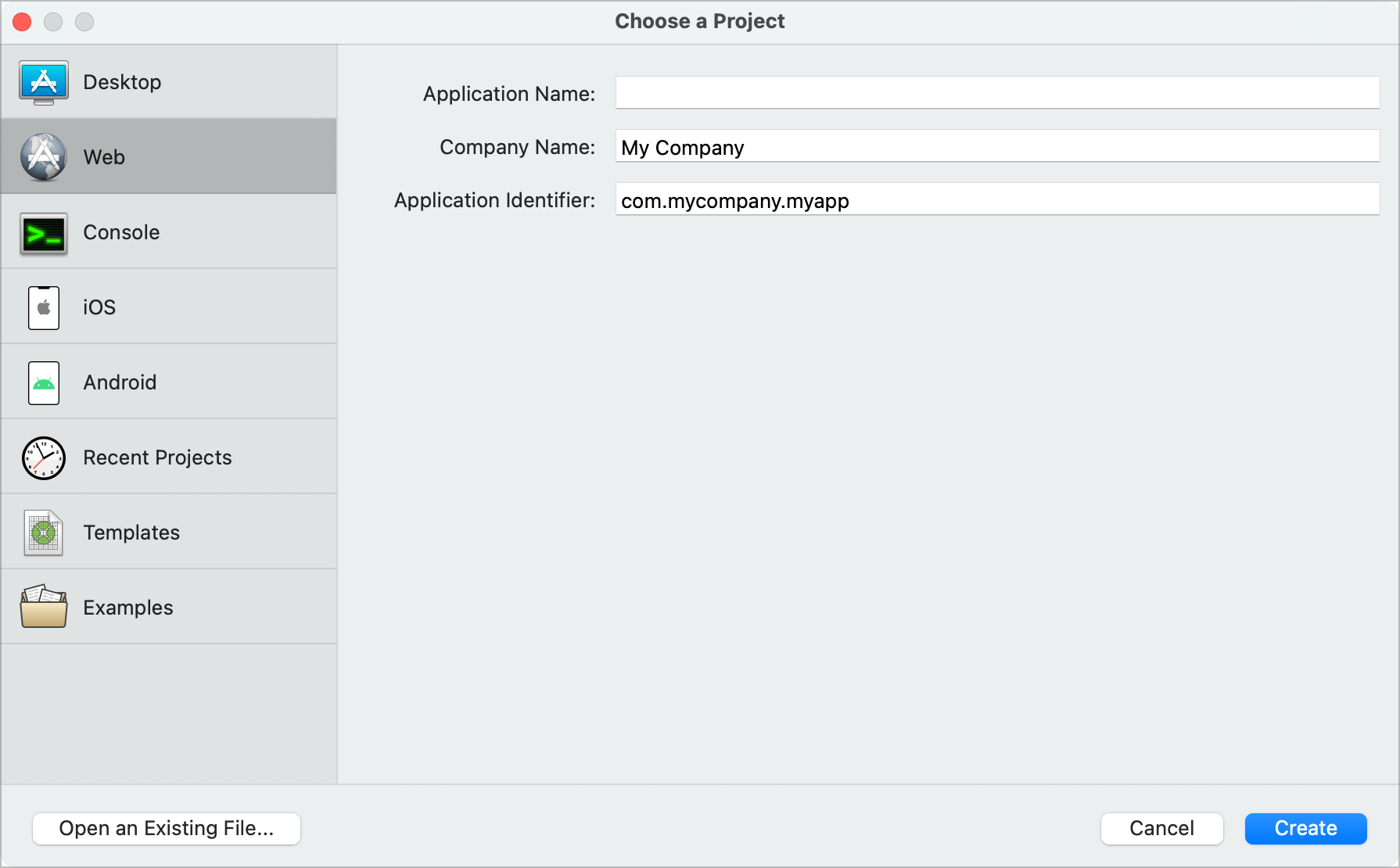Click the Examples folder icon
The height and width of the screenshot is (868, 1400).
tap(44, 608)
